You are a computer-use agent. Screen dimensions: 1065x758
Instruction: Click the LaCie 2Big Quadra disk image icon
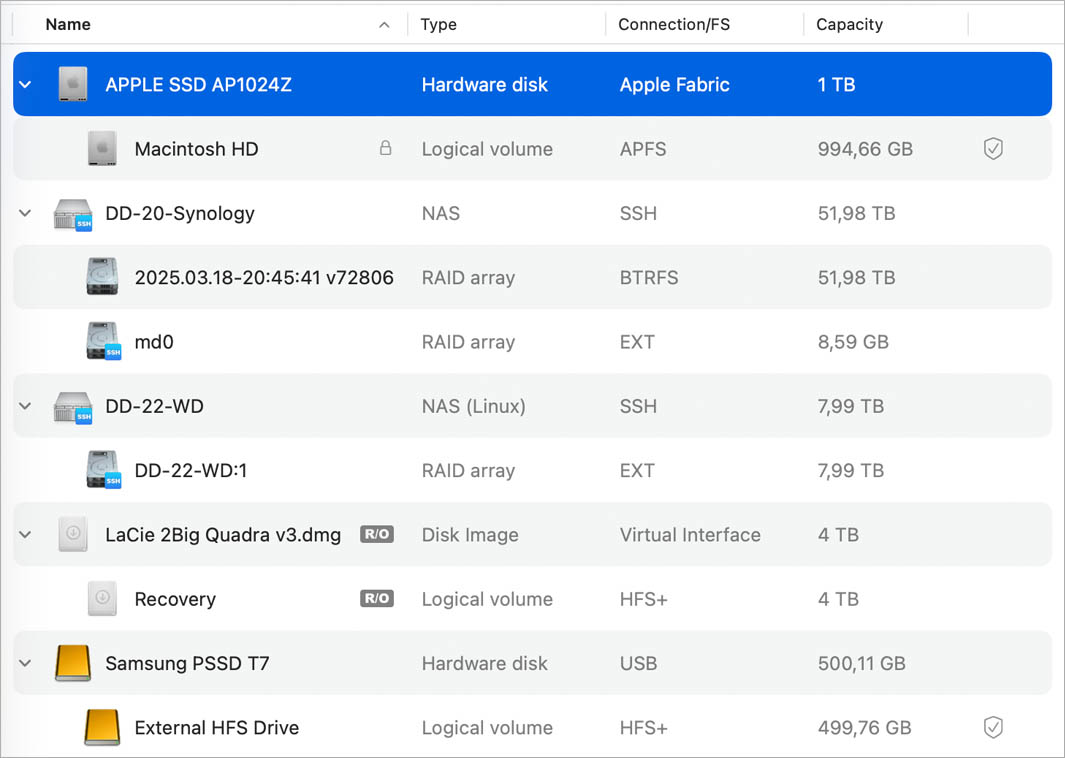pyautogui.click(x=72, y=535)
